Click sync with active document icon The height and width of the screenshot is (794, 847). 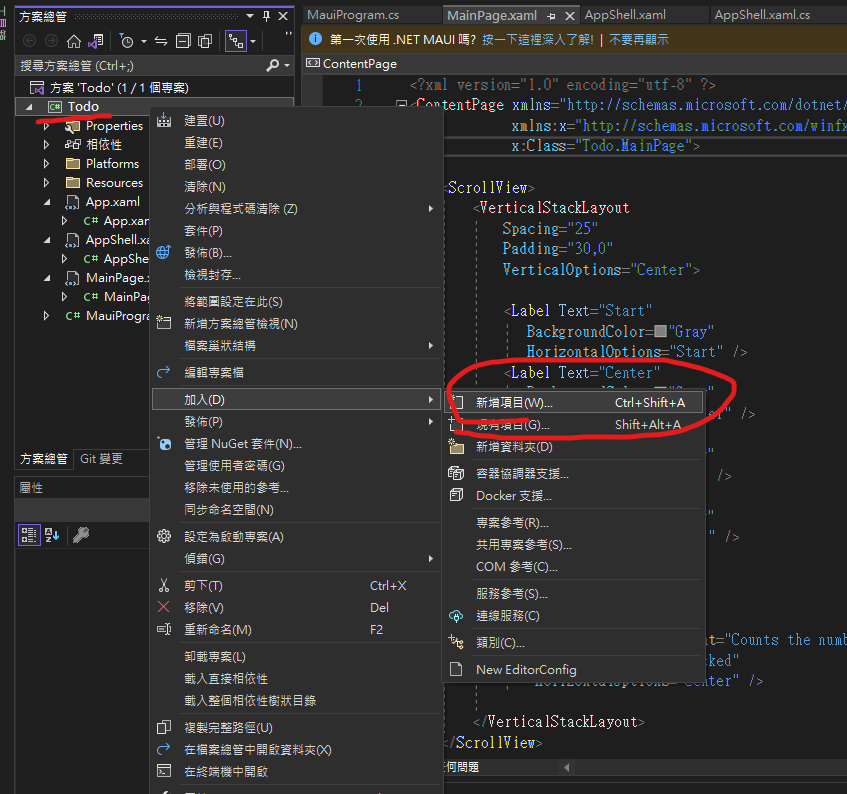pyautogui.click(x=161, y=41)
